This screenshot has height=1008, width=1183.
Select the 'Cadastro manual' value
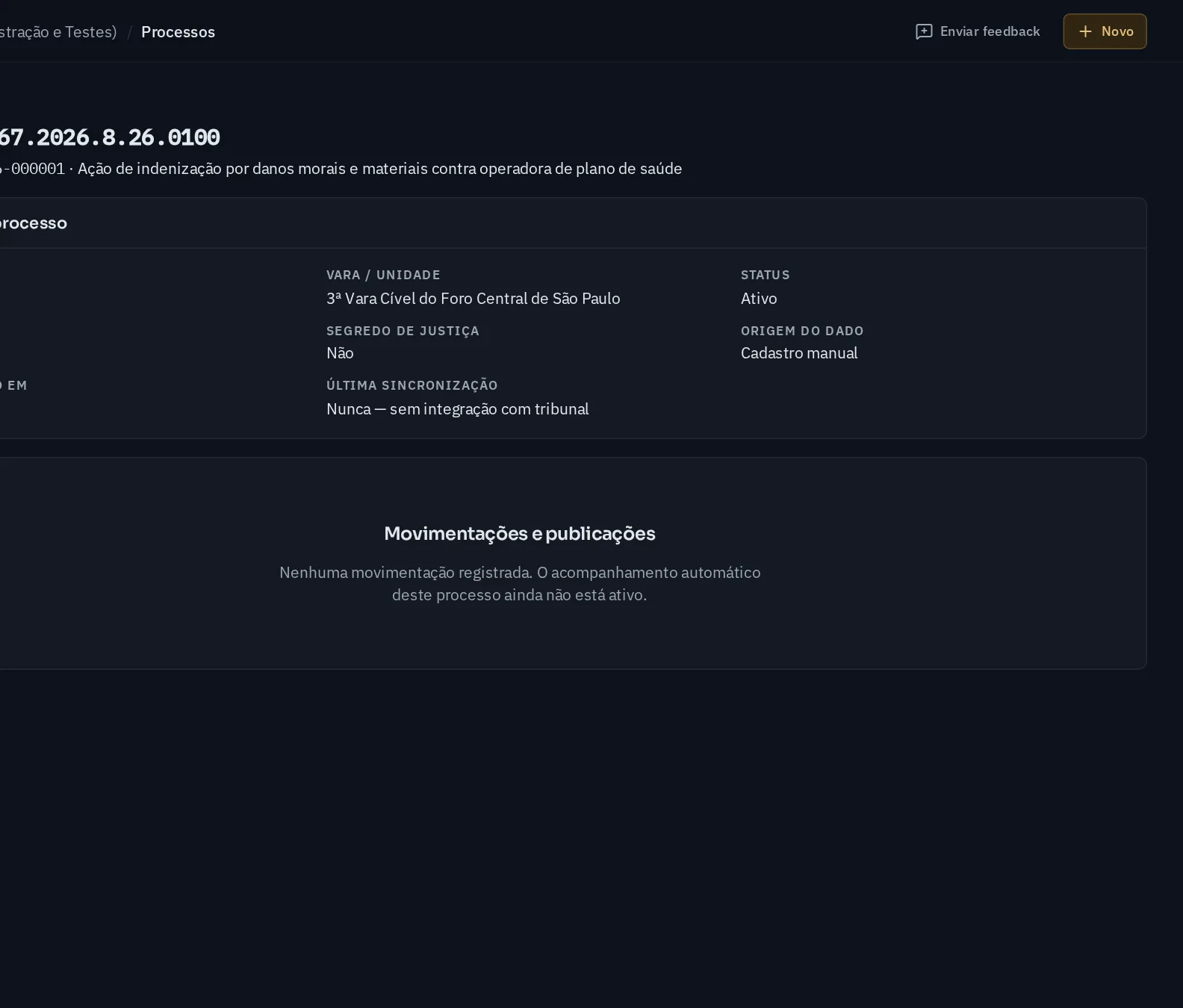tap(799, 353)
